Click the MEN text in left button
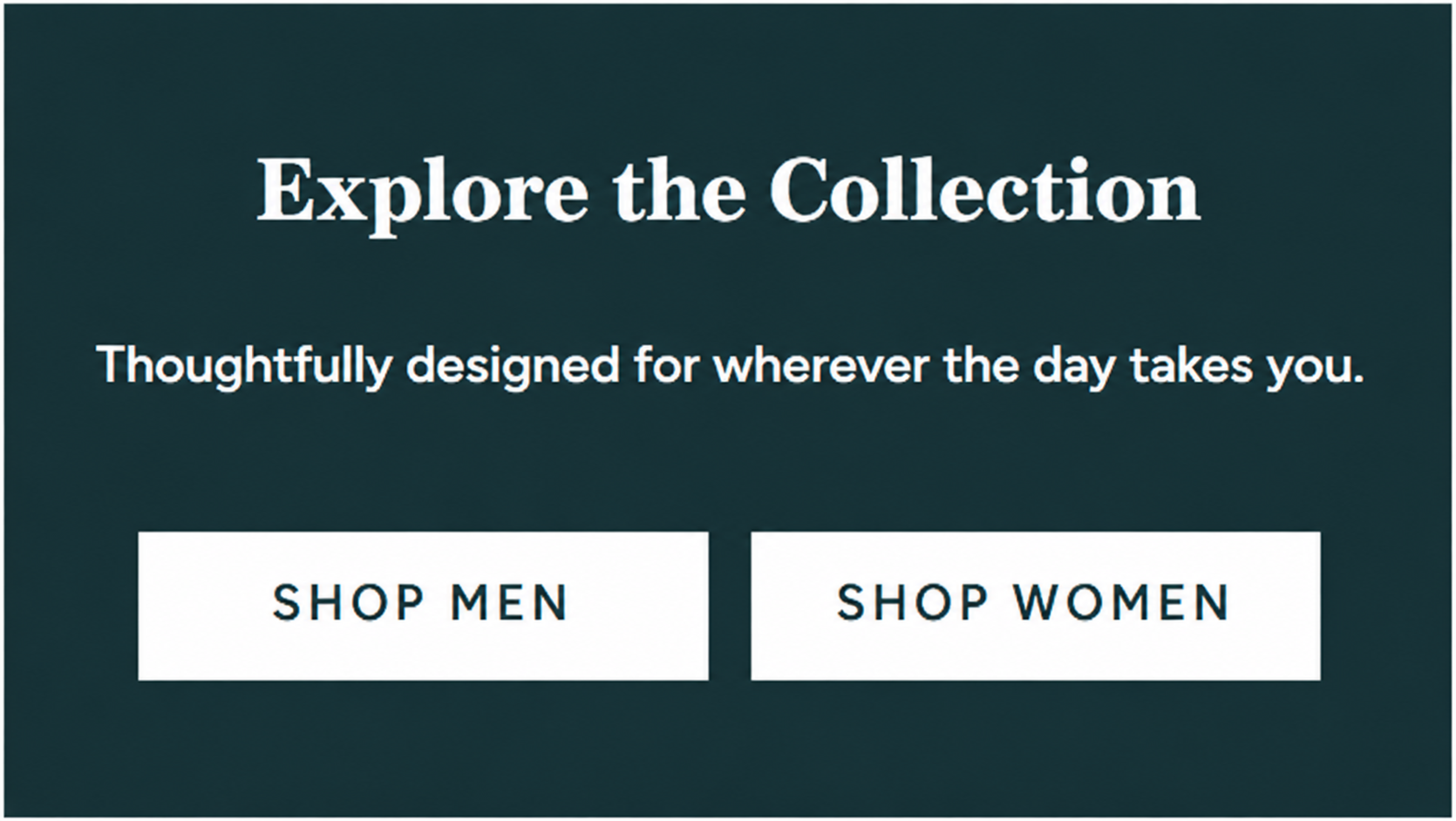The image size is (1456, 821). (x=509, y=603)
